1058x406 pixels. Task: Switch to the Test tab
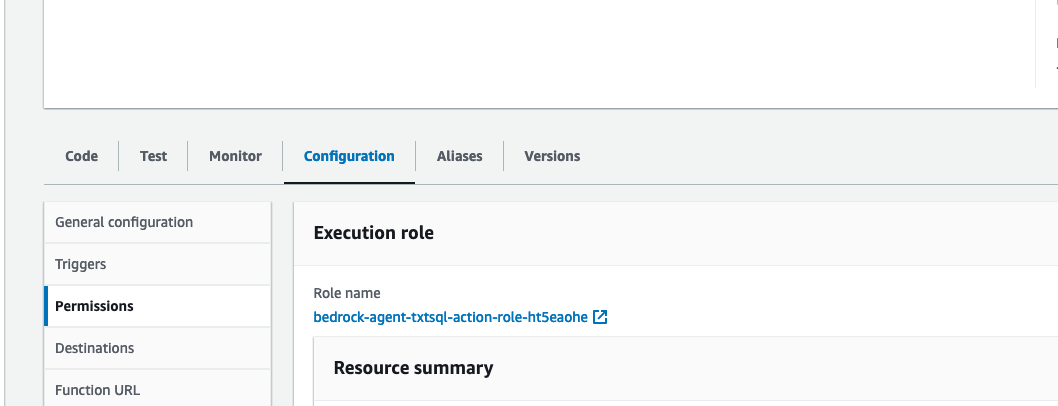tap(153, 156)
